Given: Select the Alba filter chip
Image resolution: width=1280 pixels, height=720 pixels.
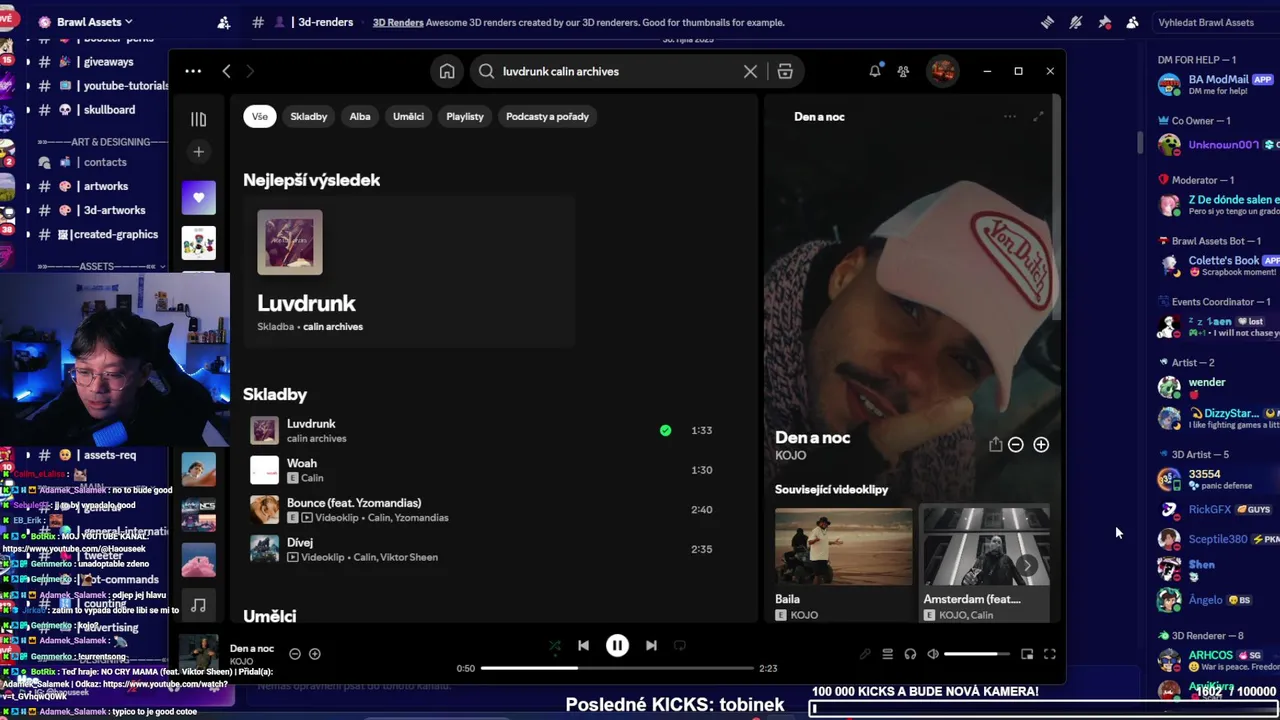Looking at the screenshot, I should (x=360, y=116).
